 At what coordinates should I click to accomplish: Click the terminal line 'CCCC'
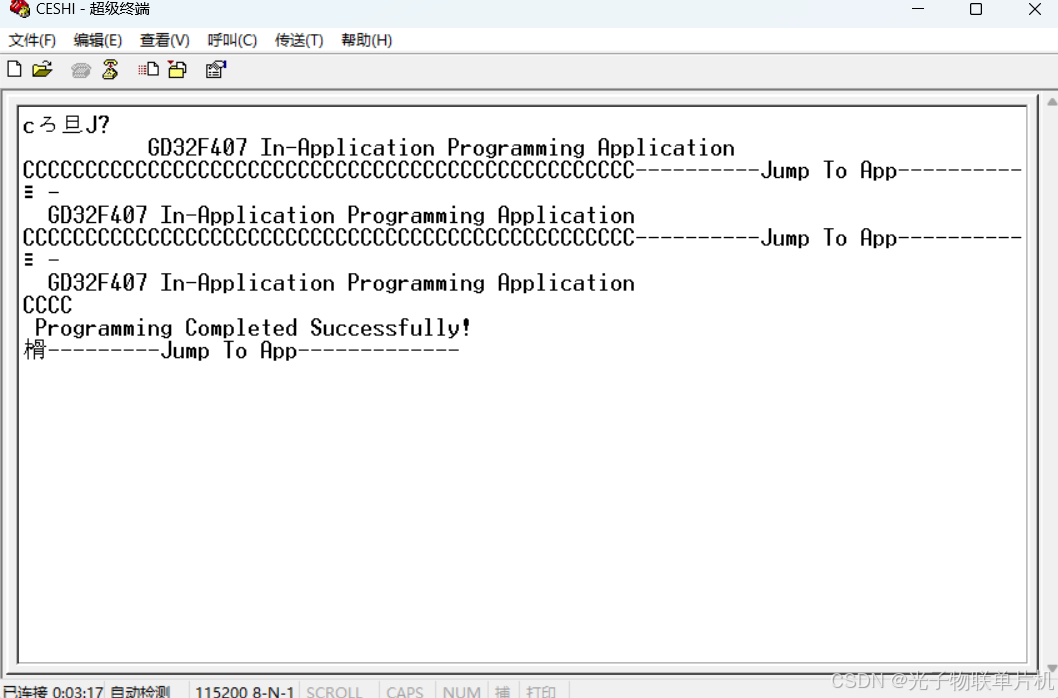[47, 305]
